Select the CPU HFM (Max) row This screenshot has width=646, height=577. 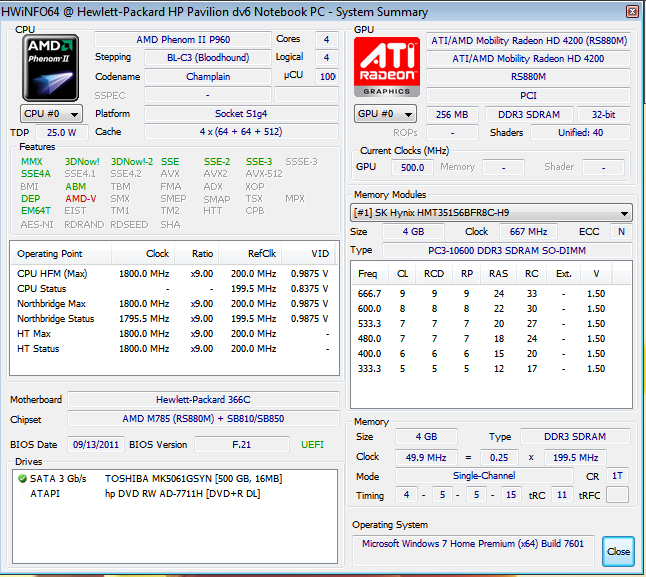point(173,274)
